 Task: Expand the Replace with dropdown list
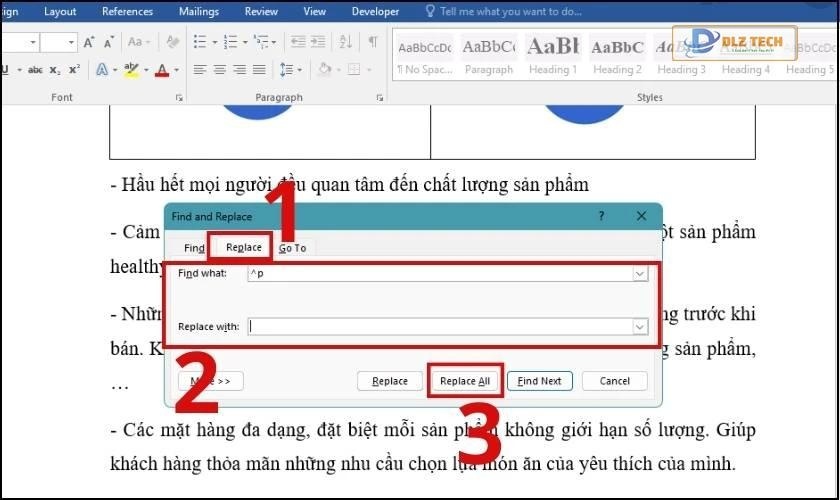[639, 326]
